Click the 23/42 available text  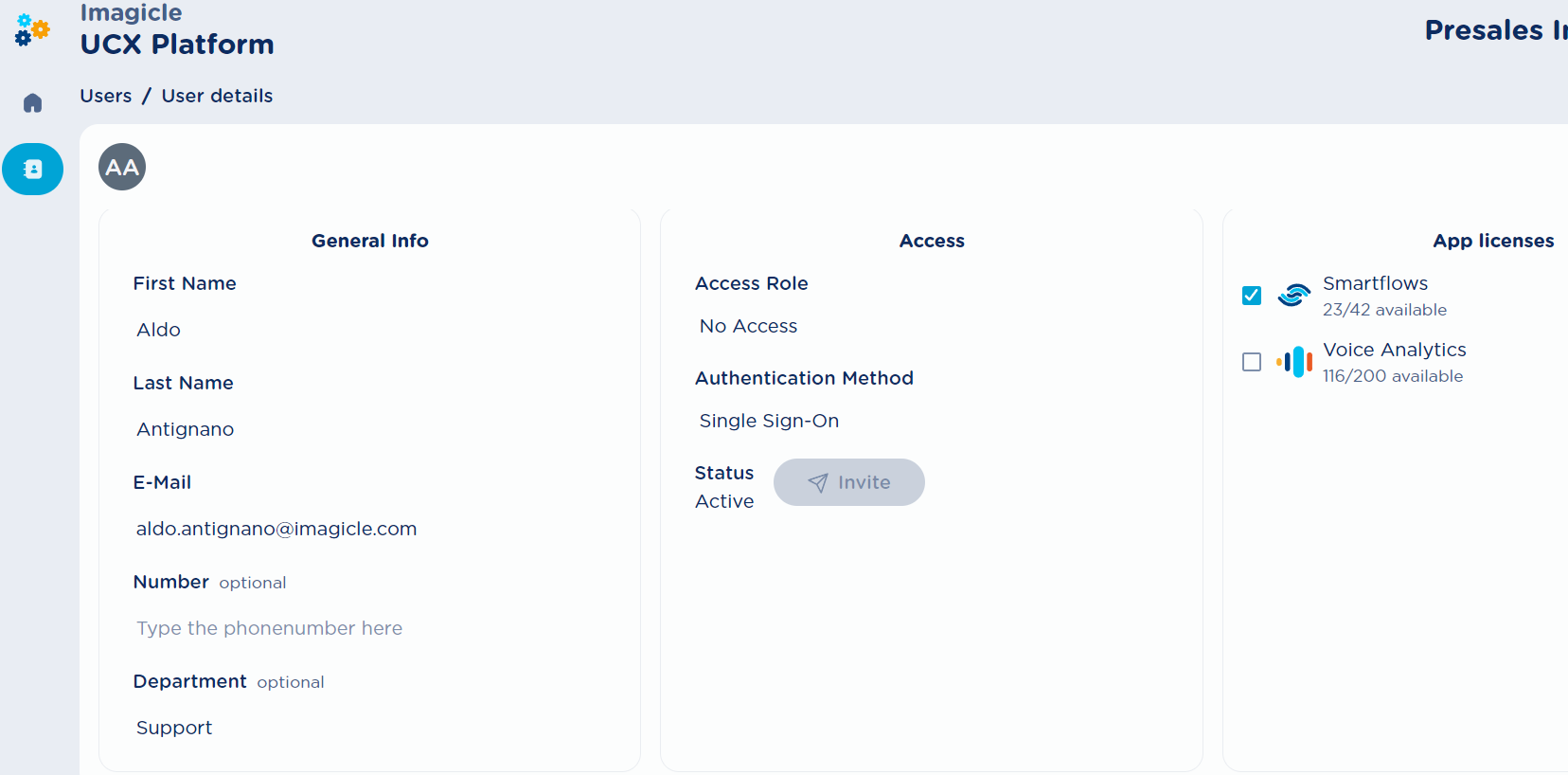(x=1384, y=310)
